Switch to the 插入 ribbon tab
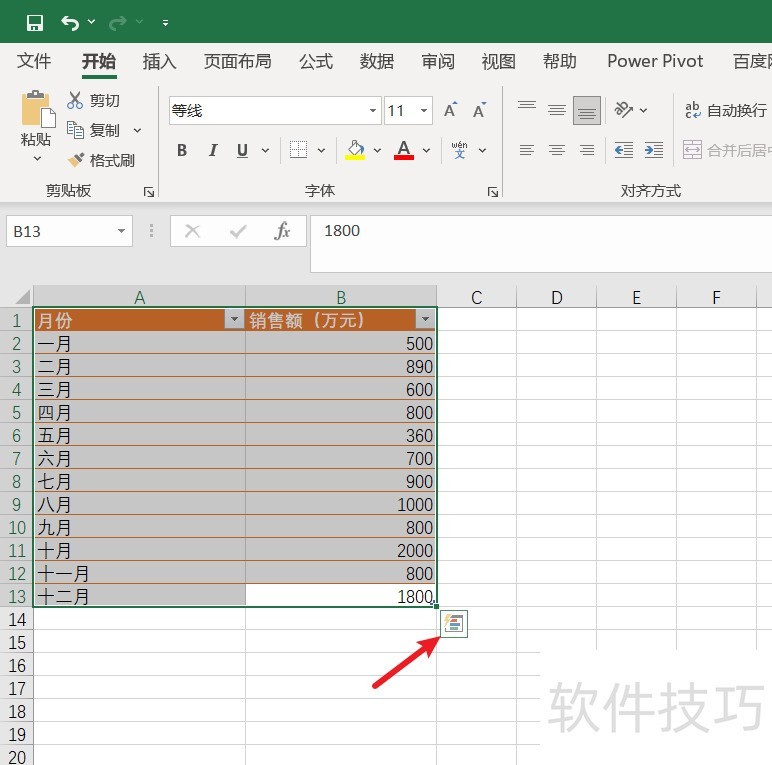This screenshot has height=765, width=772. click(x=159, y=61)
